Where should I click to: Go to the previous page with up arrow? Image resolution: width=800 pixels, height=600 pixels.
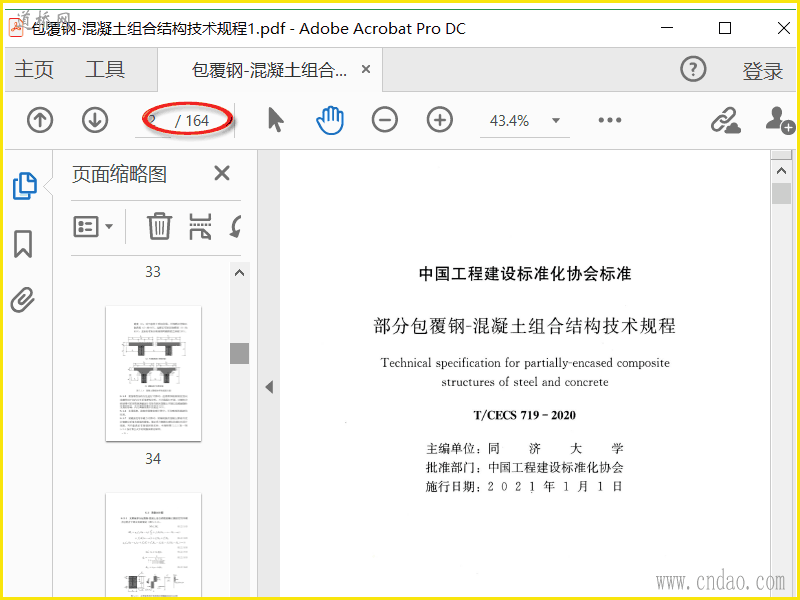(x=40, y=120)
